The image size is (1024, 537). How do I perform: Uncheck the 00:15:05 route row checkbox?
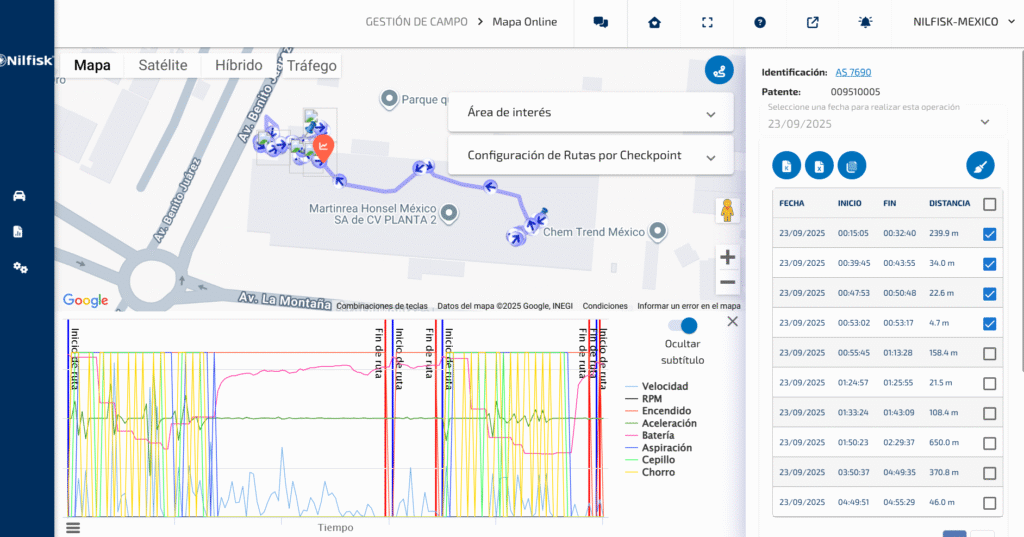pyautogui.click(x=989, y=234)
